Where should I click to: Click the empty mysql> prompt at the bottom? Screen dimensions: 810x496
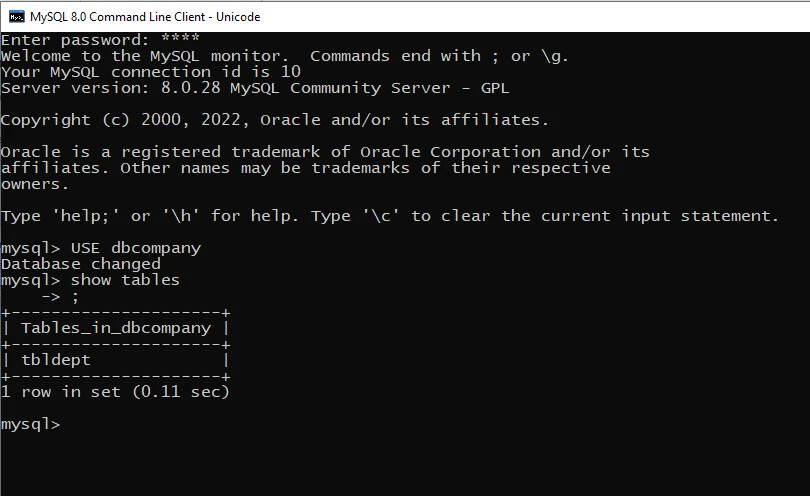[30, 424]
